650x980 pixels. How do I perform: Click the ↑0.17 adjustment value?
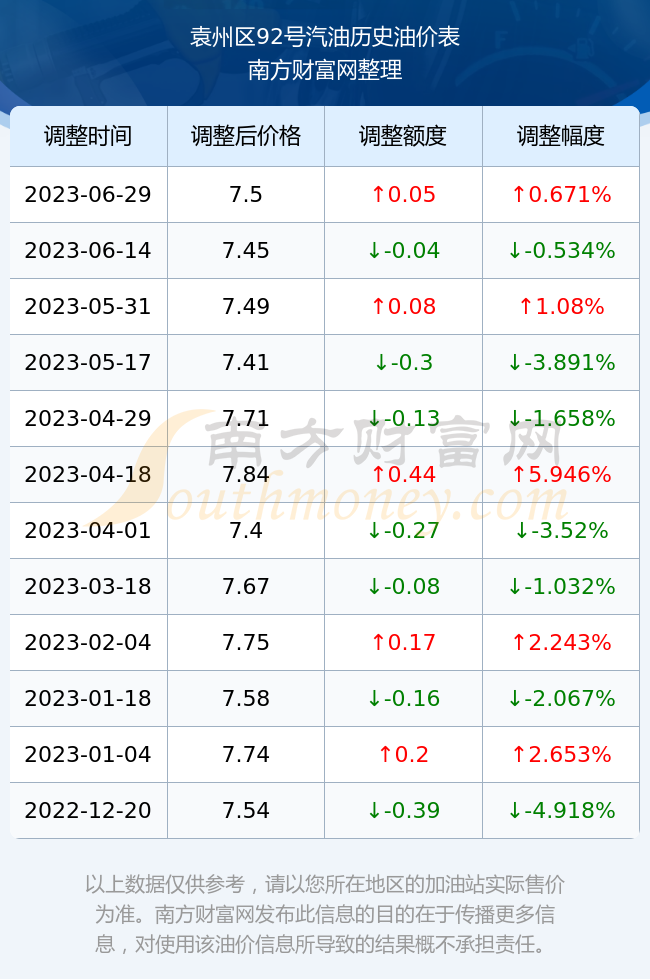pyautogui.click(x=403, y=642)
